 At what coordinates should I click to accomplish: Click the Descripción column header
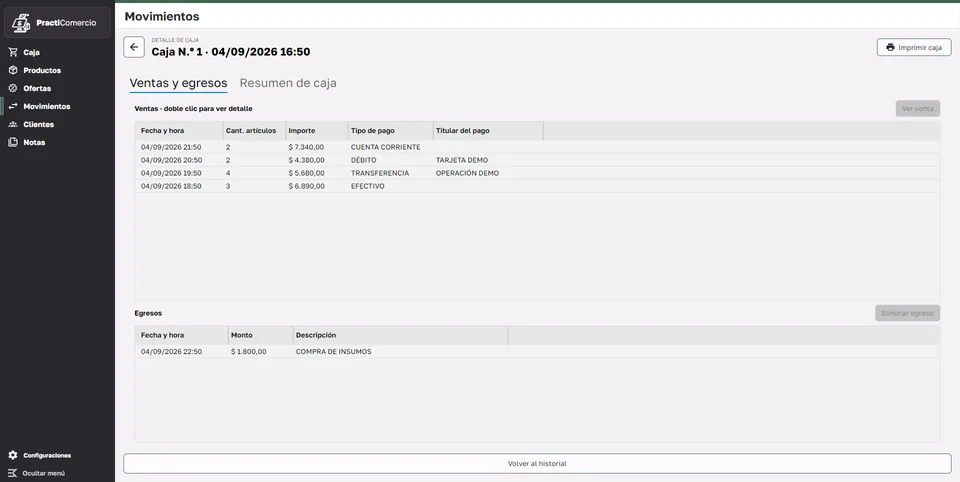400,335
